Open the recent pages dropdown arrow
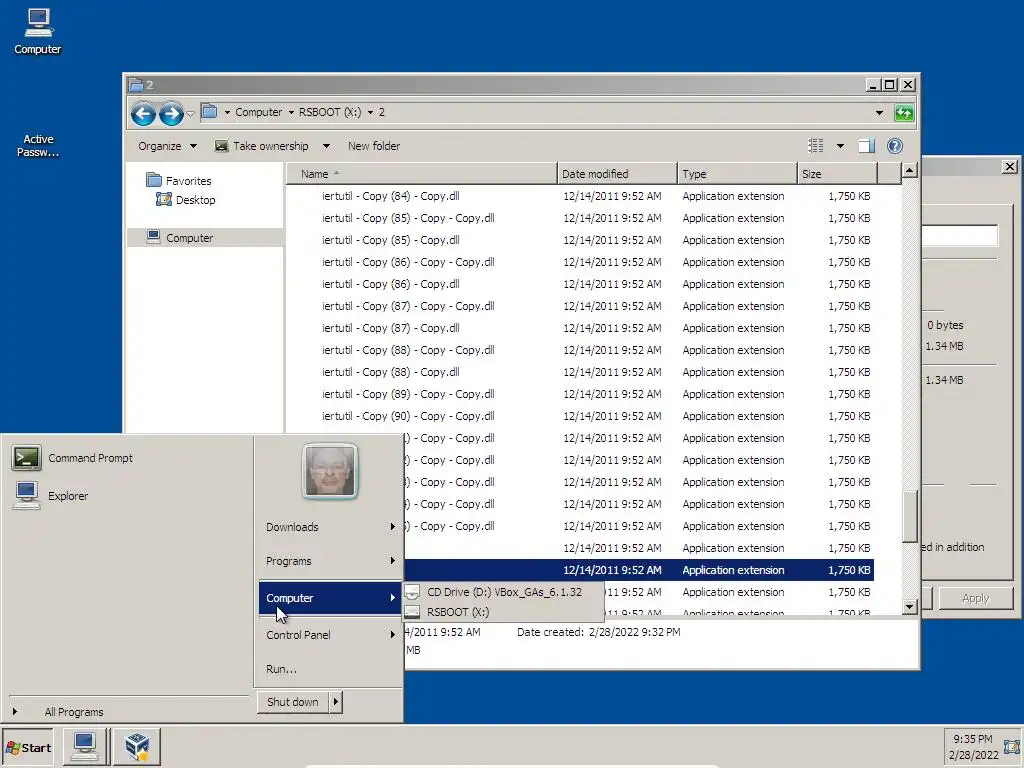The height and width of the screenshot is (768, 1024). click(190, 114)
